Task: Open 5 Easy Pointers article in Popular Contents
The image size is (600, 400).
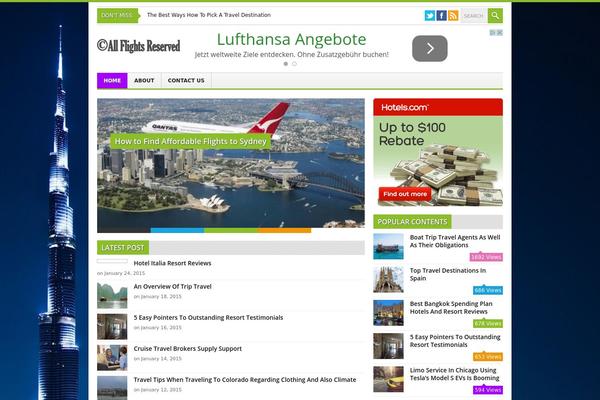Action: (455, 341)
